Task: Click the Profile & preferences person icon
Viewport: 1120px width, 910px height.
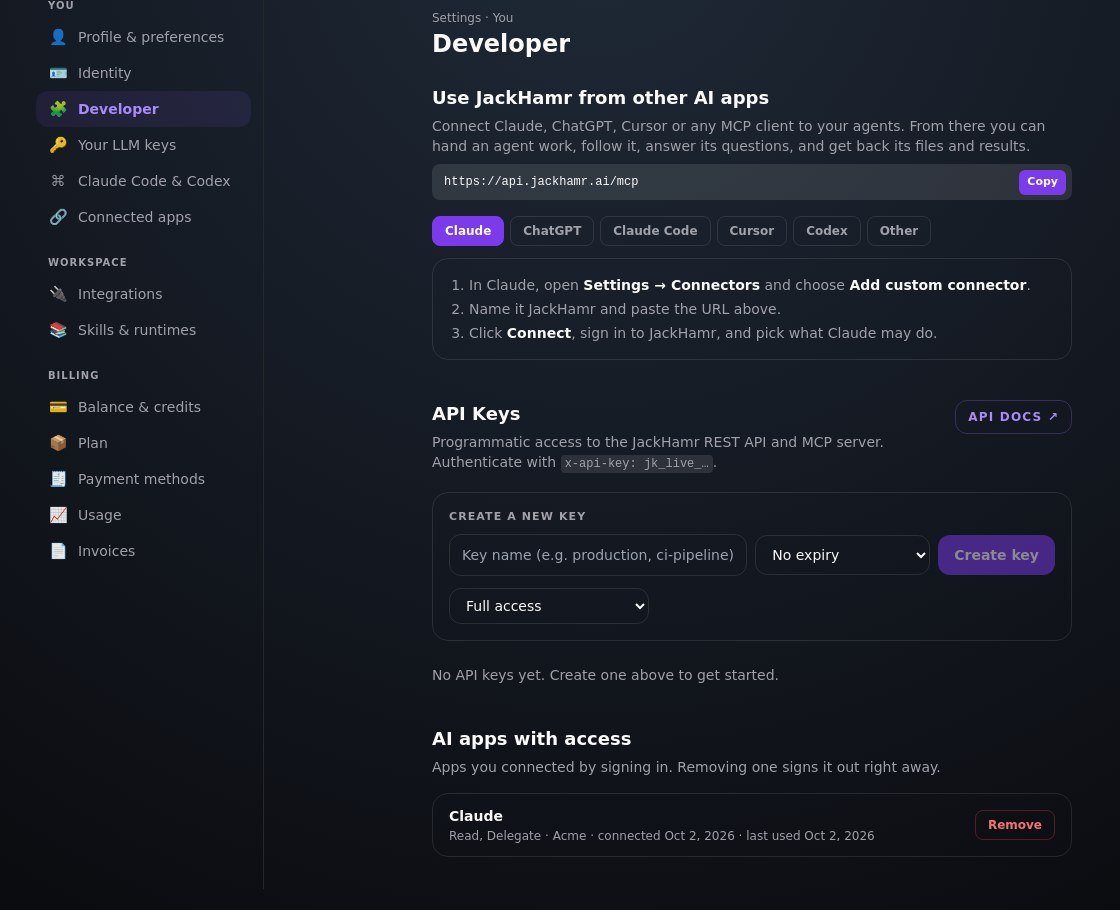Action: click(58, 36)
